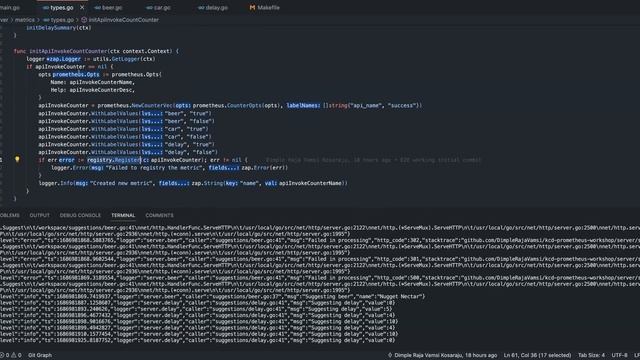The height and width of the screenshot is (360, 640).
Task: Click the 'Help: apiInvokeCounterDesc' line
Action: 93,90
